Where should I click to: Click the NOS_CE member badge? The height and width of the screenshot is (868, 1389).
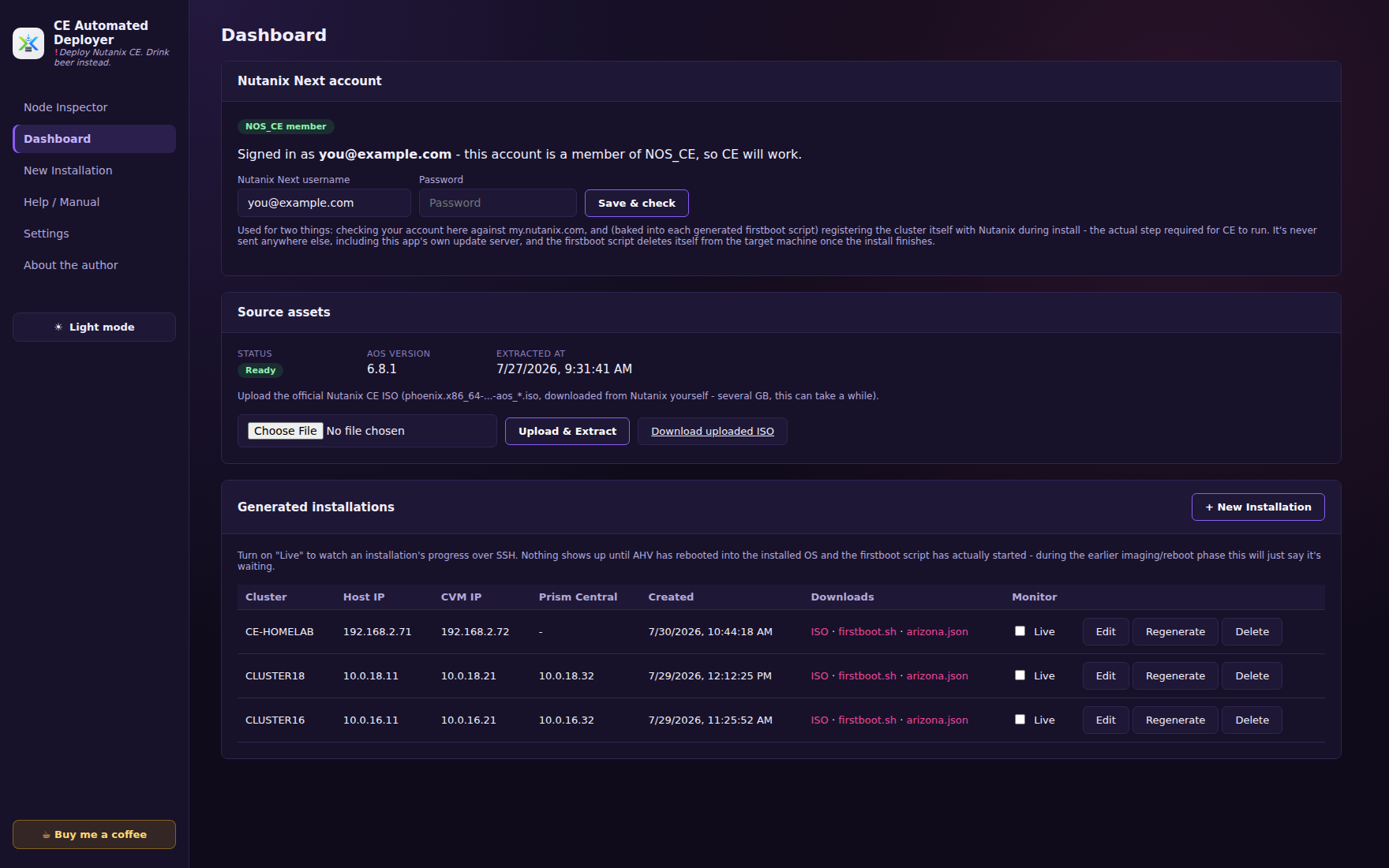click(x=286, y=126)
